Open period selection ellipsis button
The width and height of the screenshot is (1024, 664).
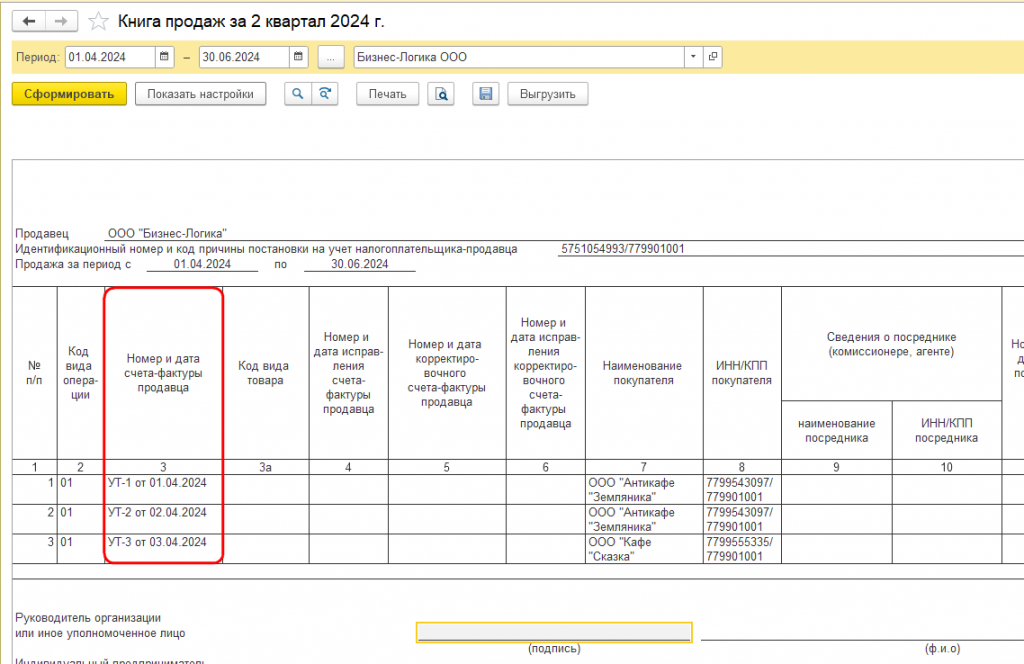(331, 57)
